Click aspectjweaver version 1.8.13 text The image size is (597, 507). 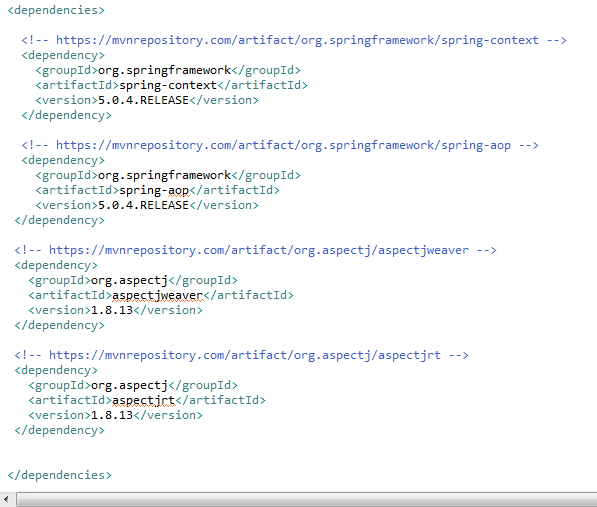pyautogui.click(x=112, y=311)
